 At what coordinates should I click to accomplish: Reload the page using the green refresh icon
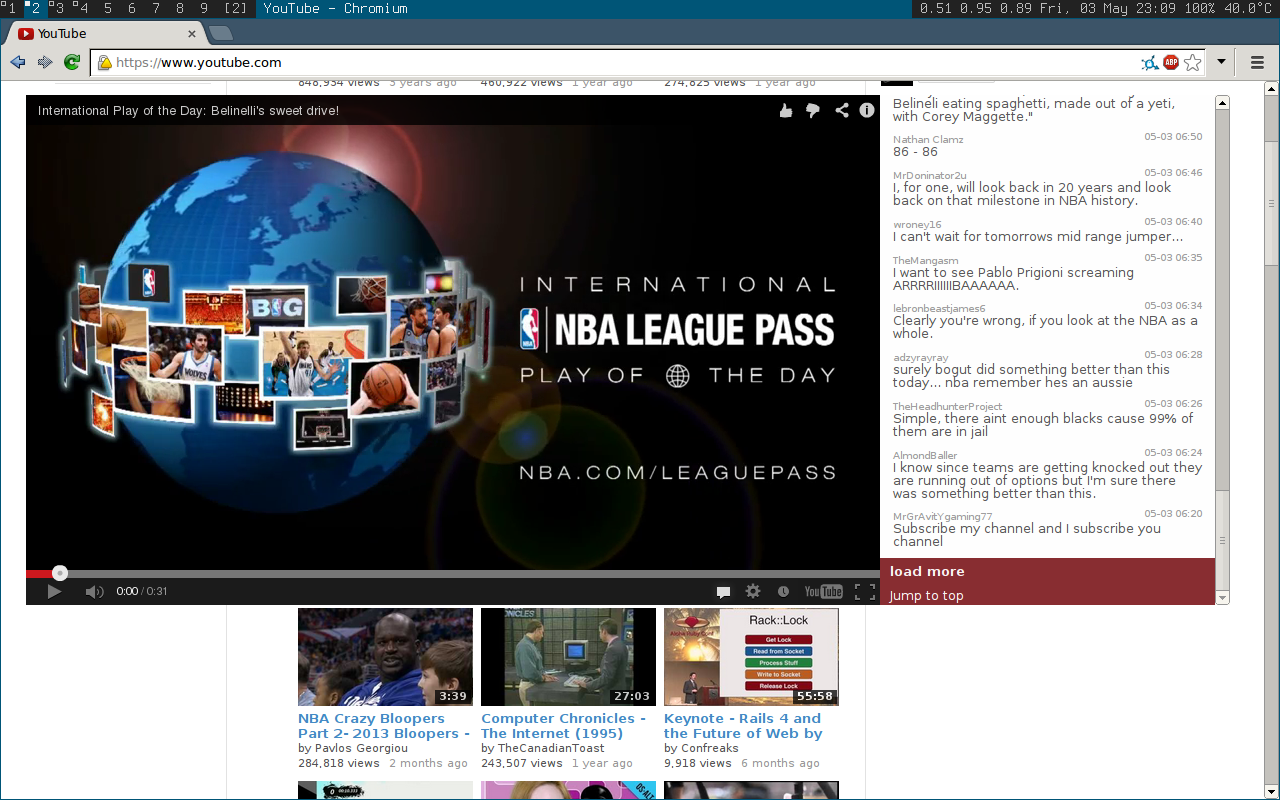coord(72,62)
